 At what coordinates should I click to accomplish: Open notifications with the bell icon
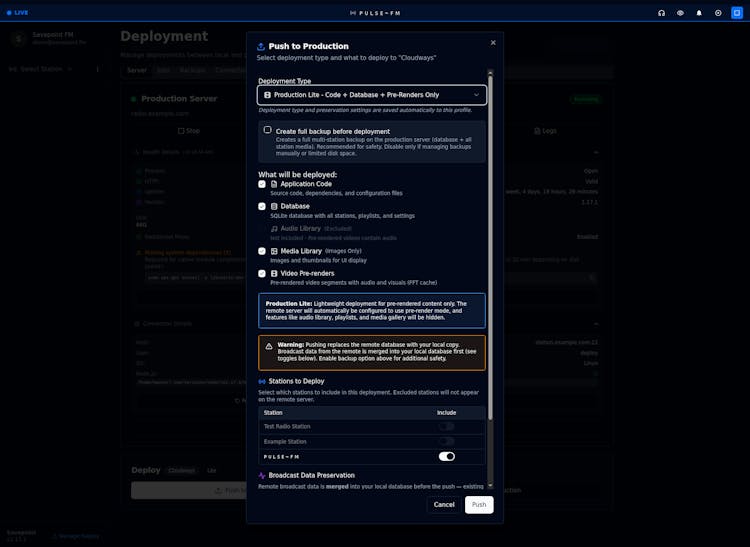[699, 13]
